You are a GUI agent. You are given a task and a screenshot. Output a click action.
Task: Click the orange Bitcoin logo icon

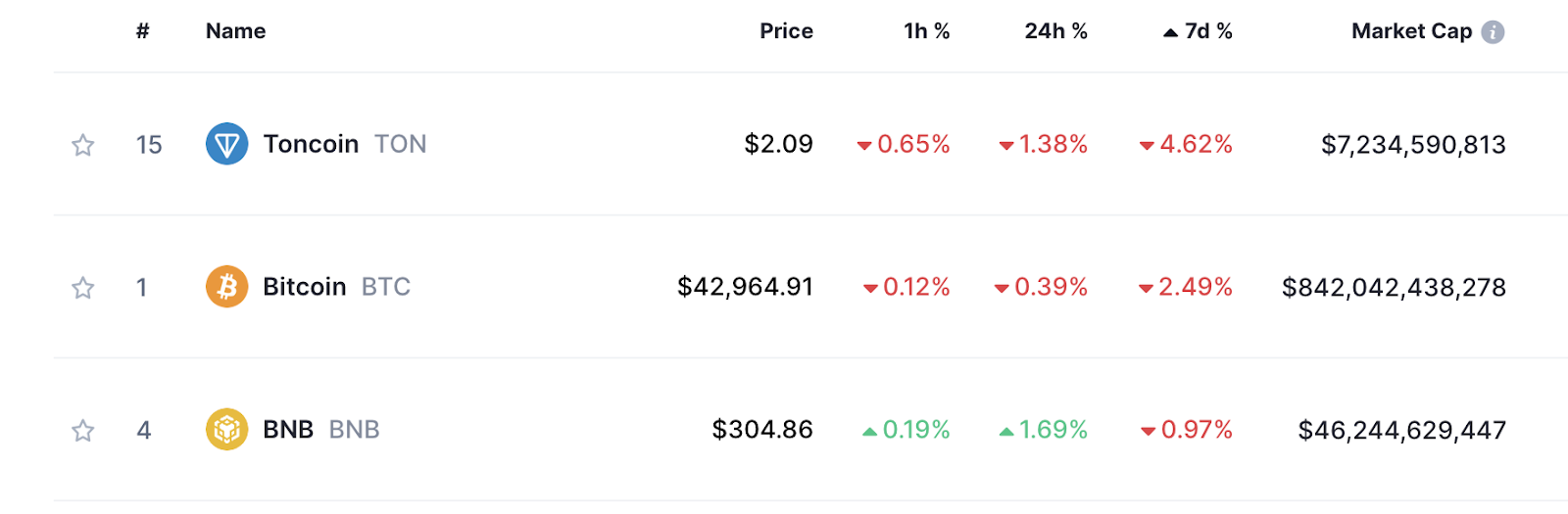pos(226,287)
